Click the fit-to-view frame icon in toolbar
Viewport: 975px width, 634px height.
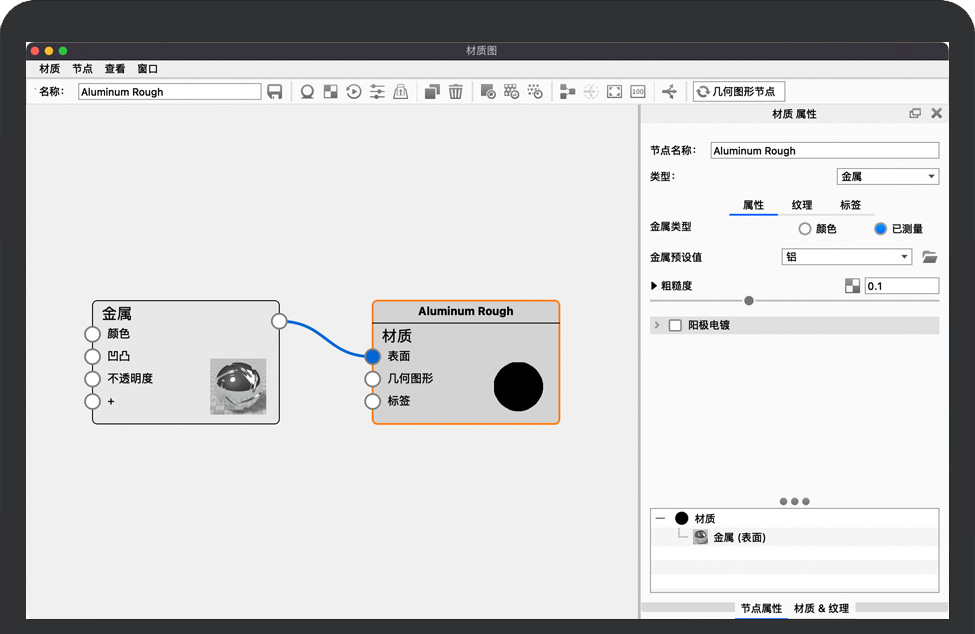pos(614,92)
